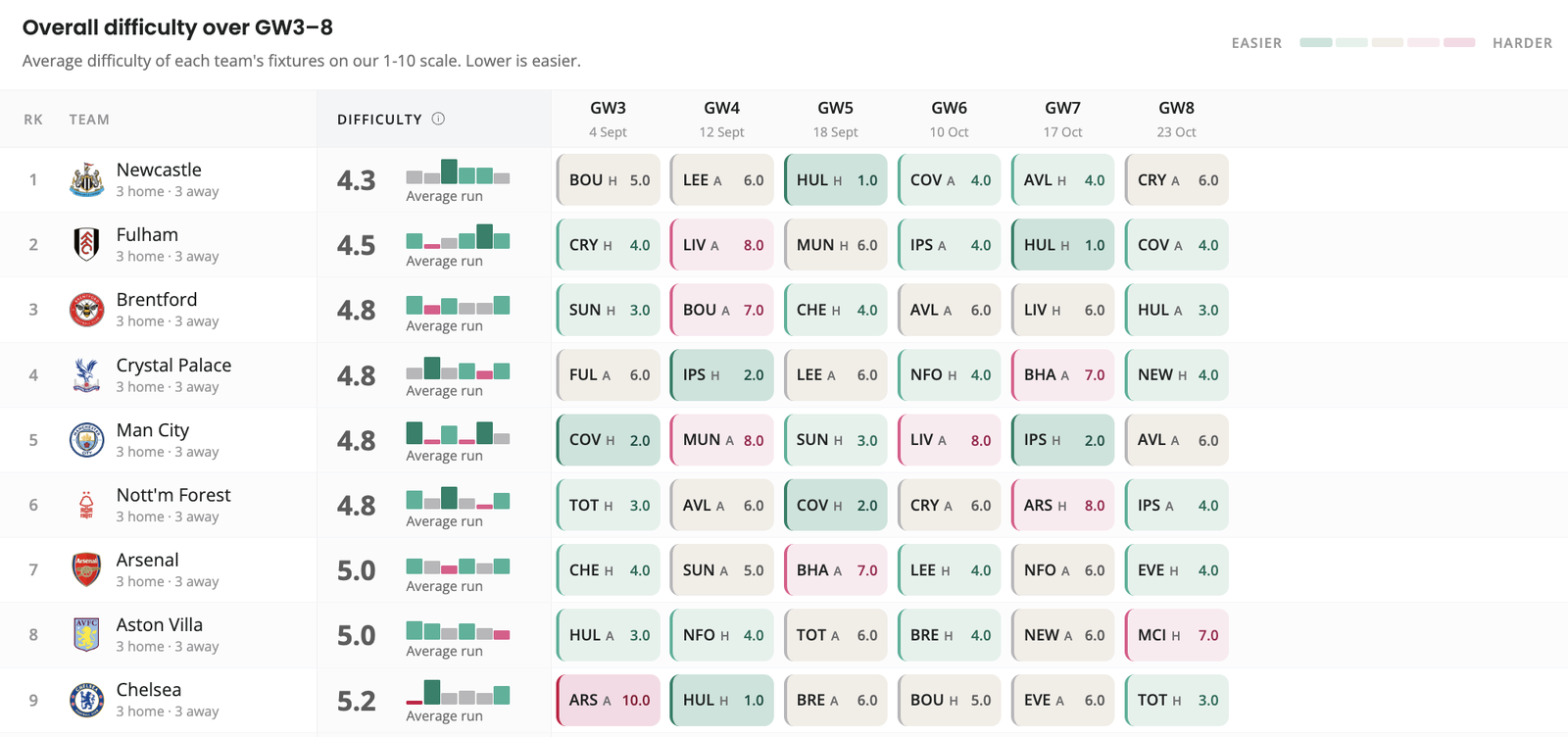This screenshot has height=737, width=1568.
Task: Click the Arsenal club crest
Action: 87,569
